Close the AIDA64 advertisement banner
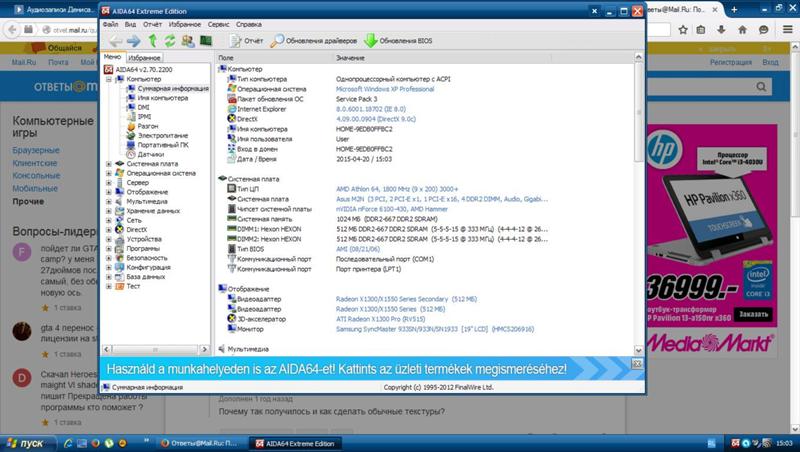Viewport: 800px width, 452px height. [637, 364]
